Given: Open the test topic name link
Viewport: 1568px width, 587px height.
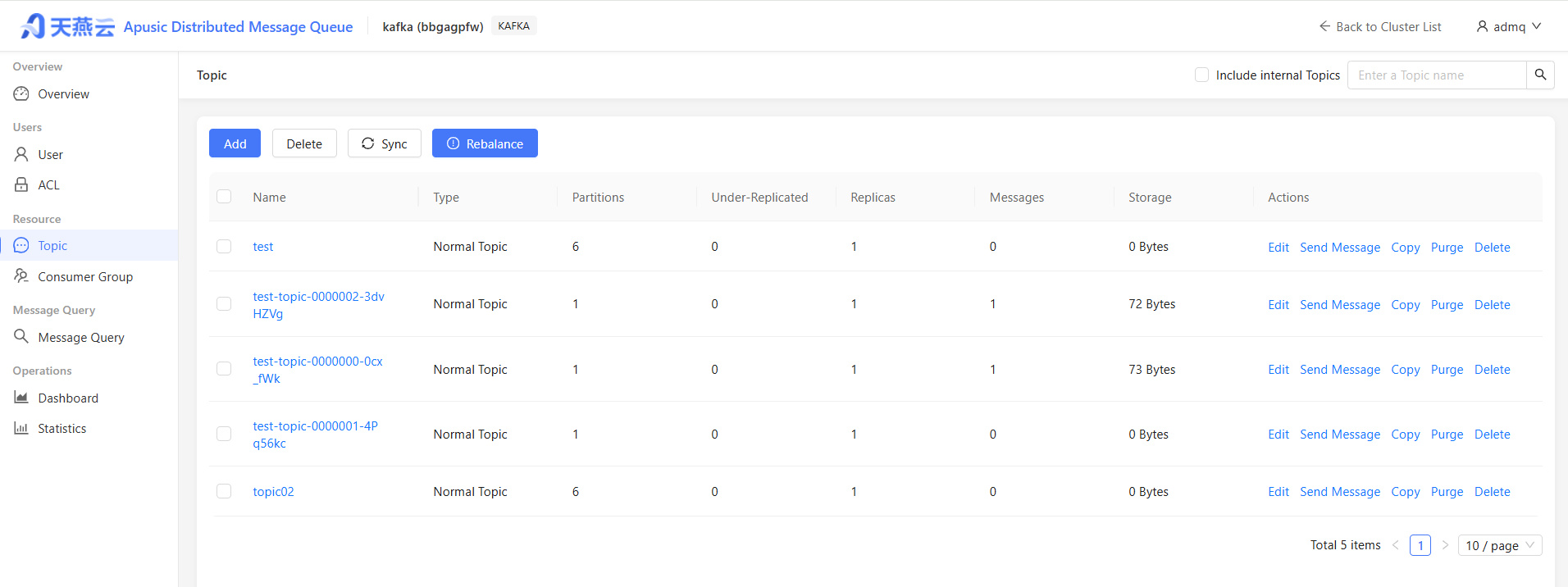Looking at the screenshot, I should [x=263, y=246].
